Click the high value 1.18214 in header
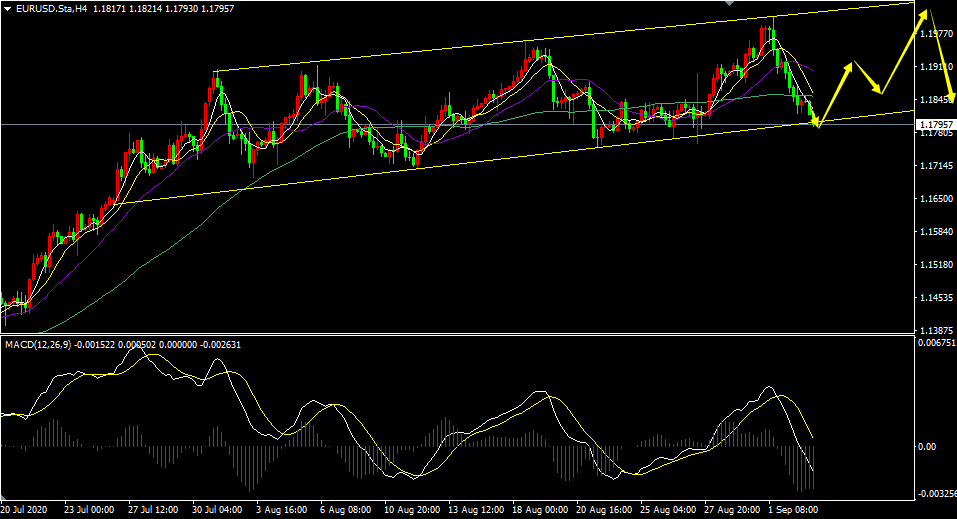The height and width of the screenshot is (519, 957). tap(146, 9)
